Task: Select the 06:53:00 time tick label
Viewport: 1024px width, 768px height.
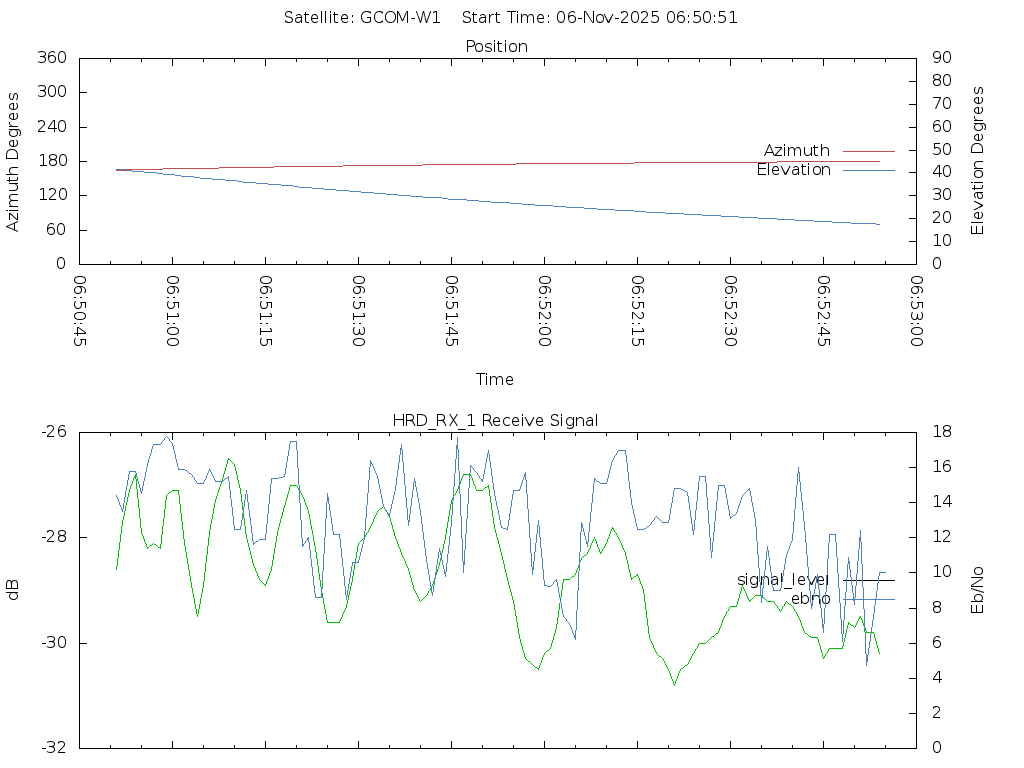Action: [x=916, y=311]
